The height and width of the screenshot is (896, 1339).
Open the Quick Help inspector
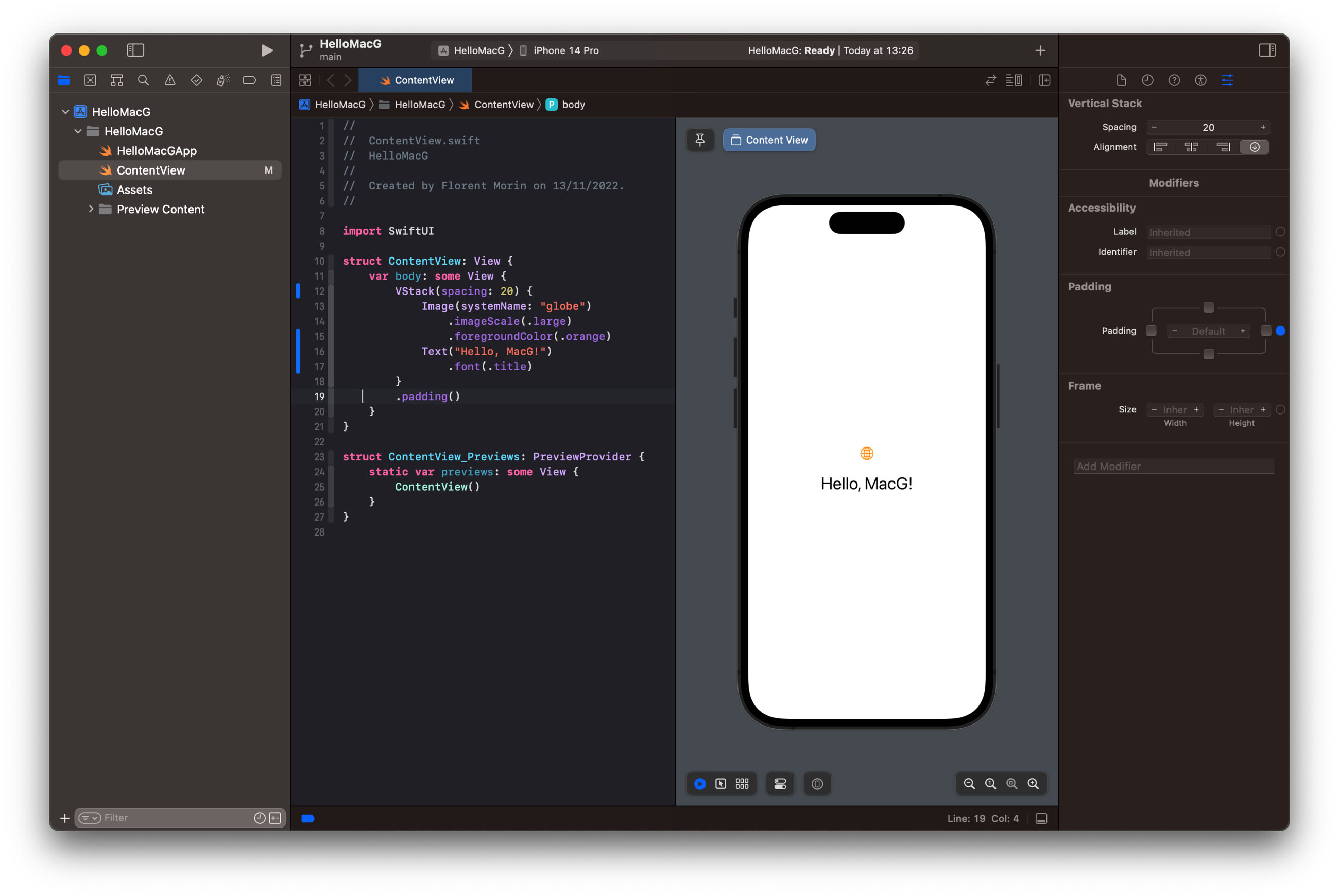1174,80
